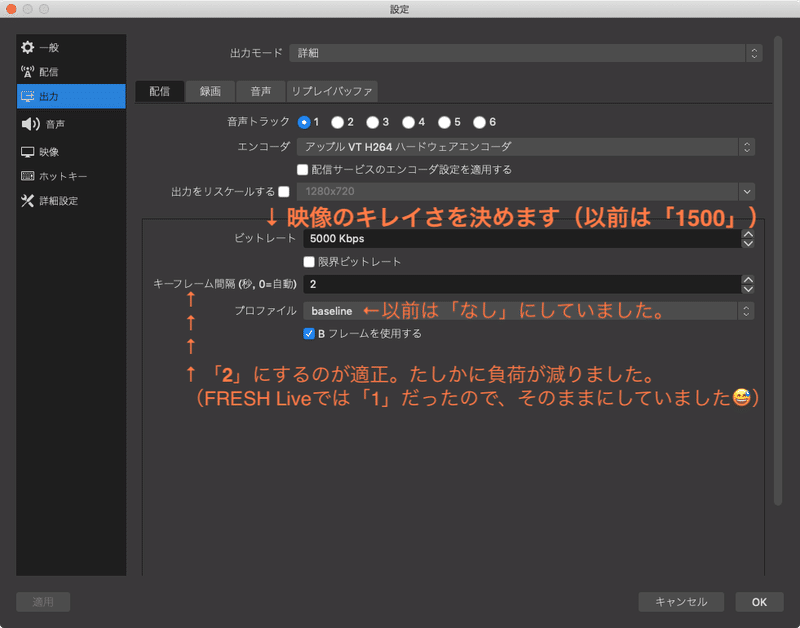The width and height of the screenshot is (800, 628).
Task: Open the 出力モード dropdown
Action: click(x=526, y=53)
